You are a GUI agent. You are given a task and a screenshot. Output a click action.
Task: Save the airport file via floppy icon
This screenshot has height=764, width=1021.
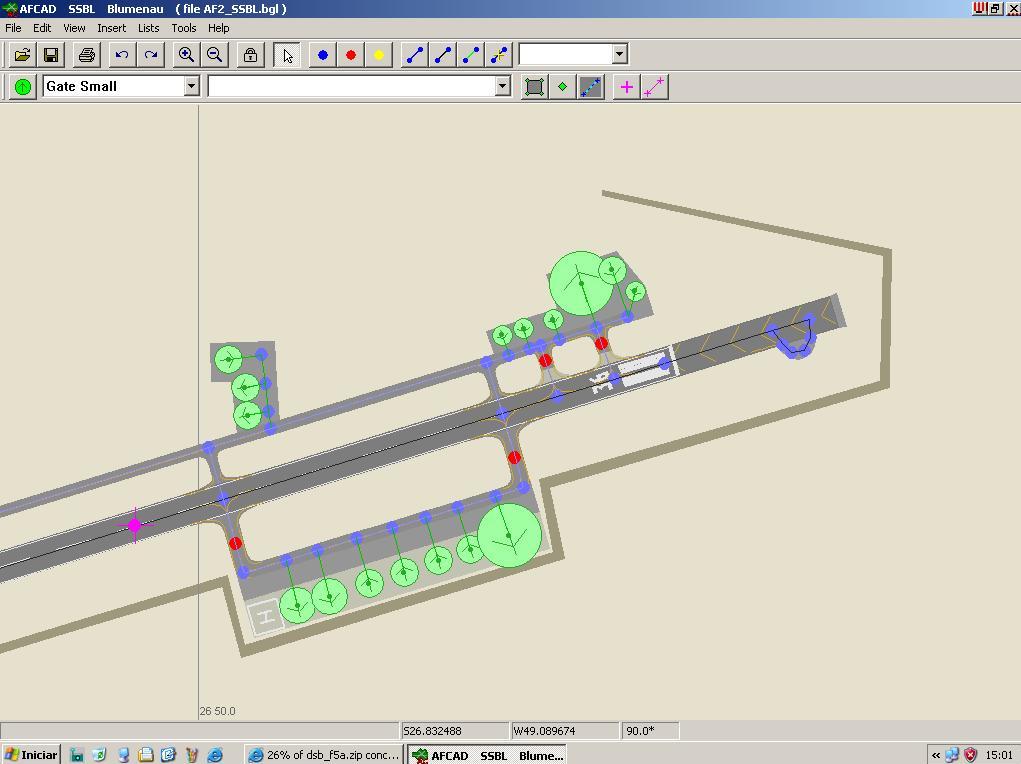point(51,55)
